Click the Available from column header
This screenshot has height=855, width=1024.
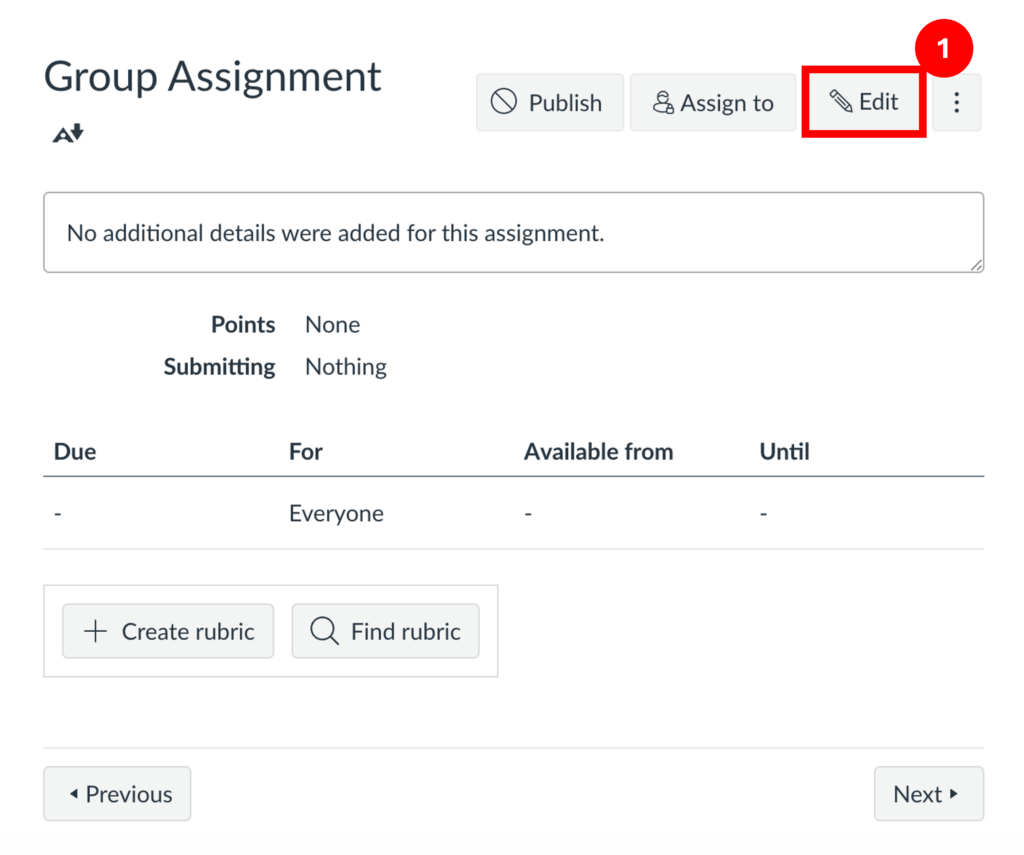(598, 451)
